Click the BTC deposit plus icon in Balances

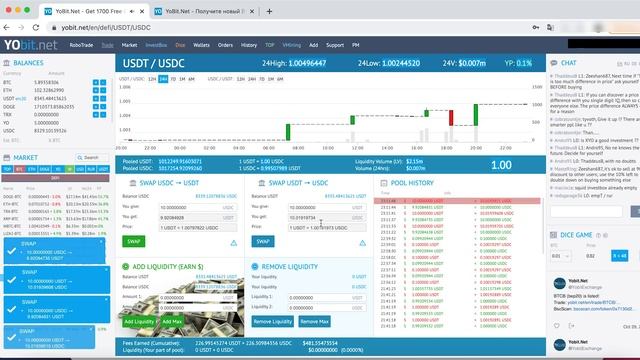tap(96, 82)
